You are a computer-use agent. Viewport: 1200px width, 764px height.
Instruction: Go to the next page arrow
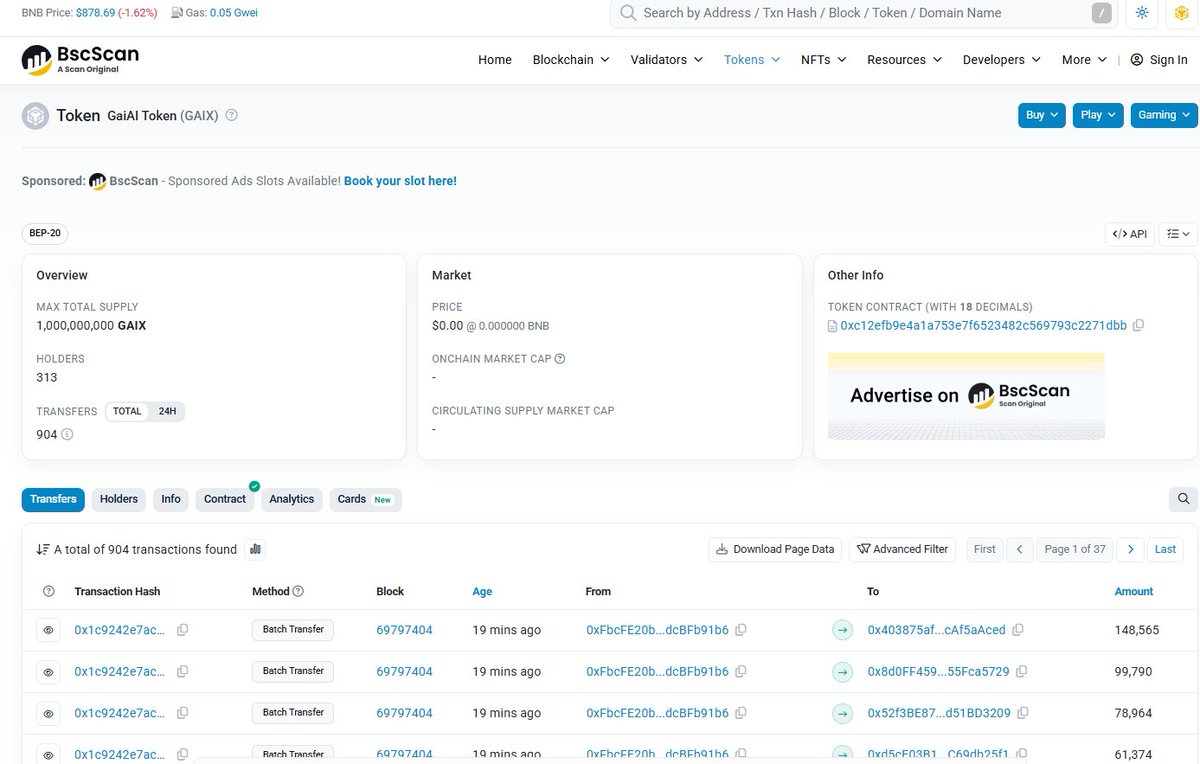pyautogui.click(x=1130, y=549)
